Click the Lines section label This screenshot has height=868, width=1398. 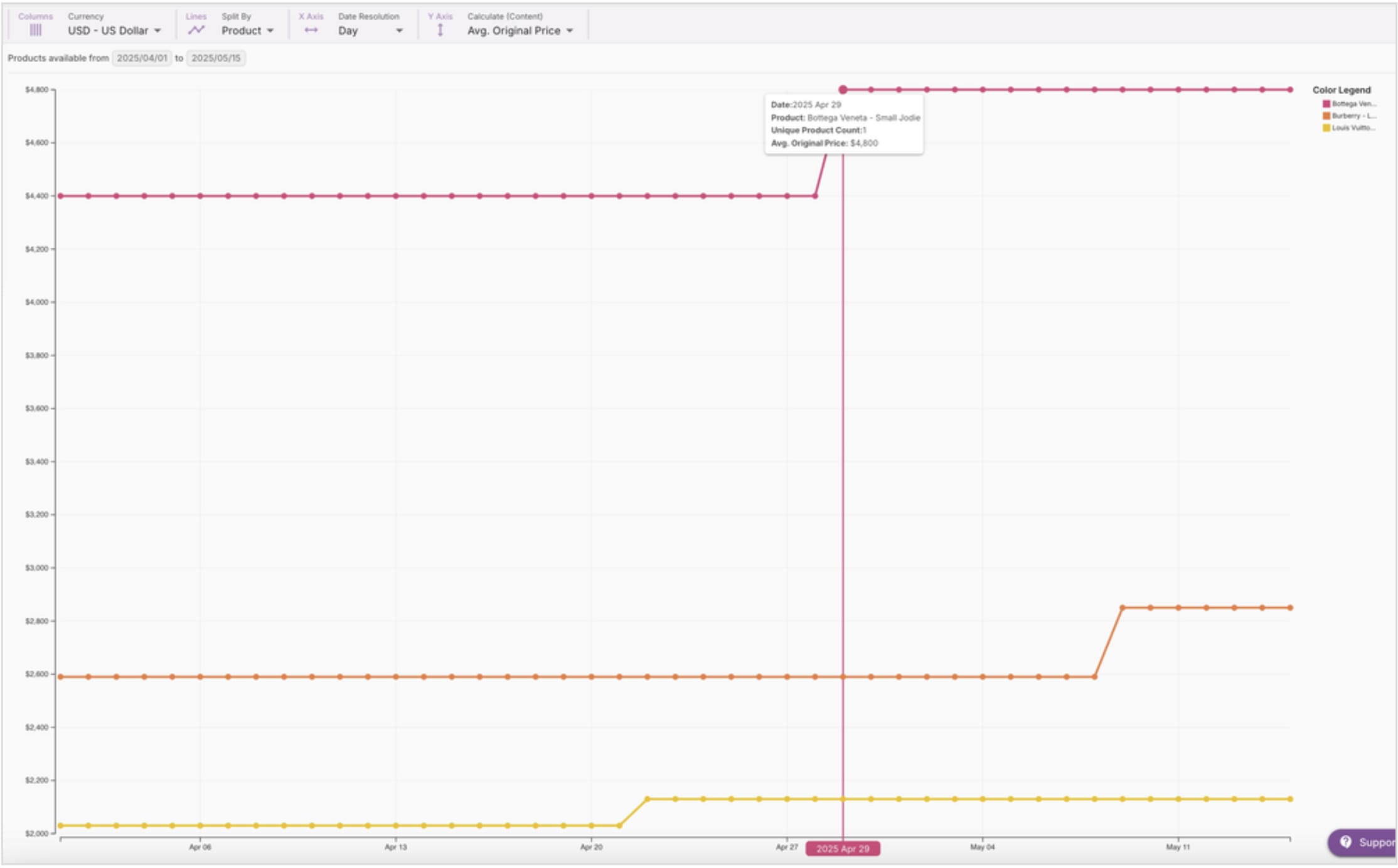(x=195, y=16)
